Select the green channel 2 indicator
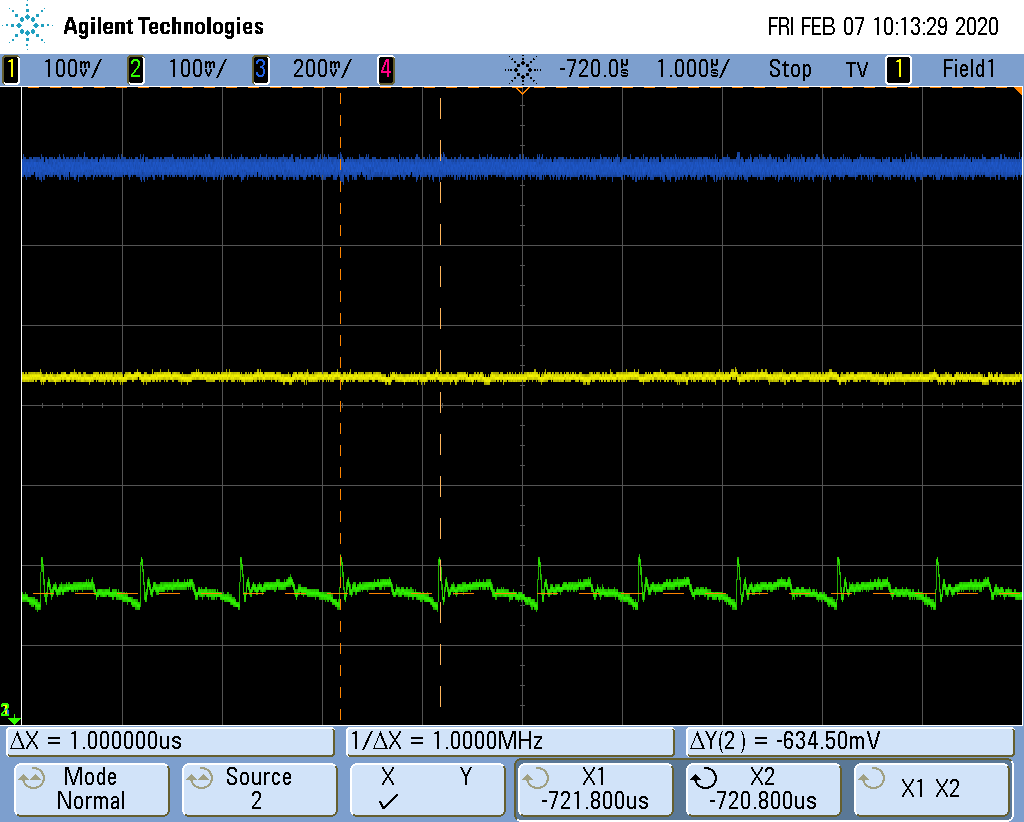This screenshot has width=1024, height=822. tap(136, 69)
